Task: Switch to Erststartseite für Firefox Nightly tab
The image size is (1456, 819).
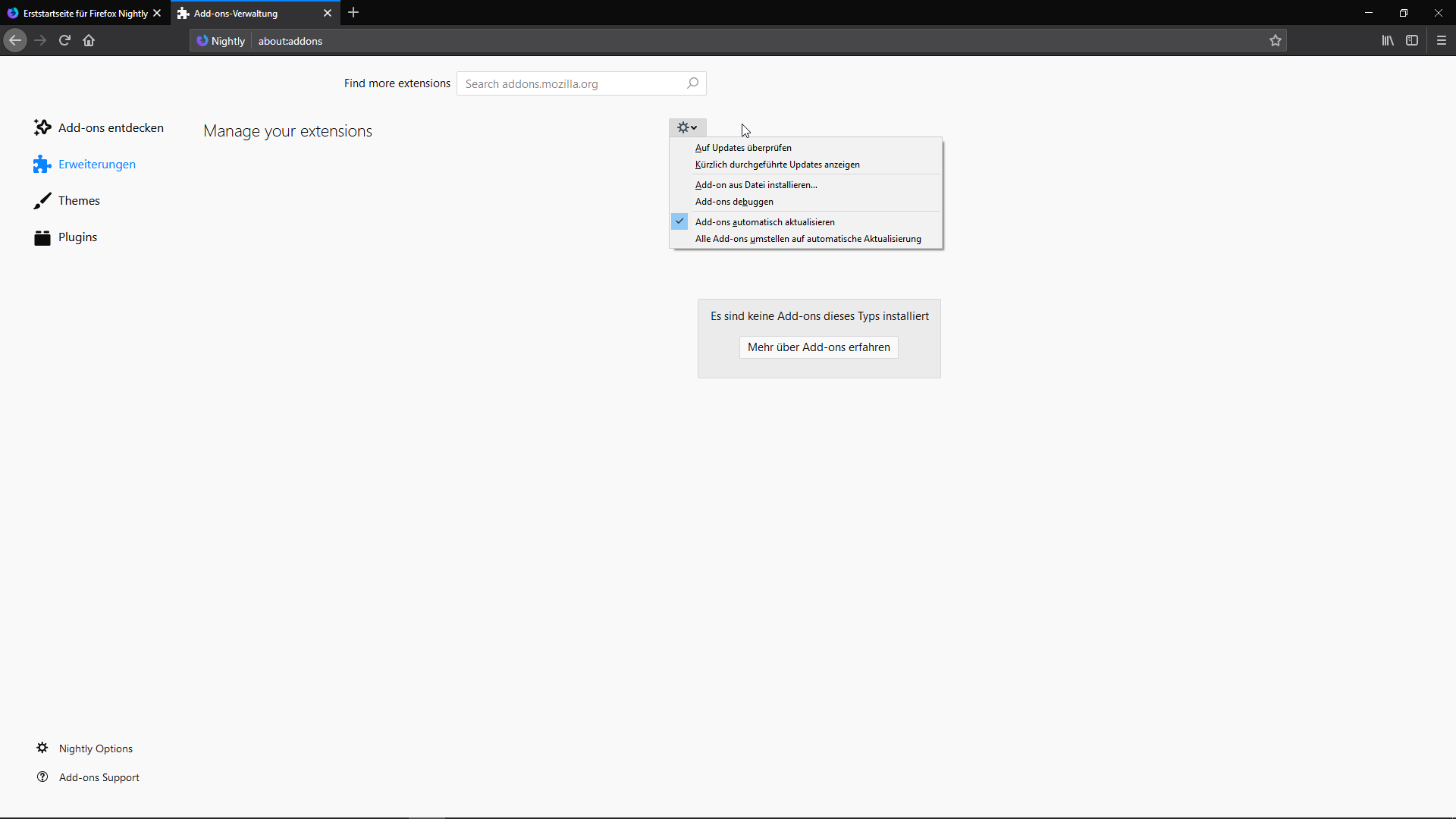Action: (x=85, y=14)
